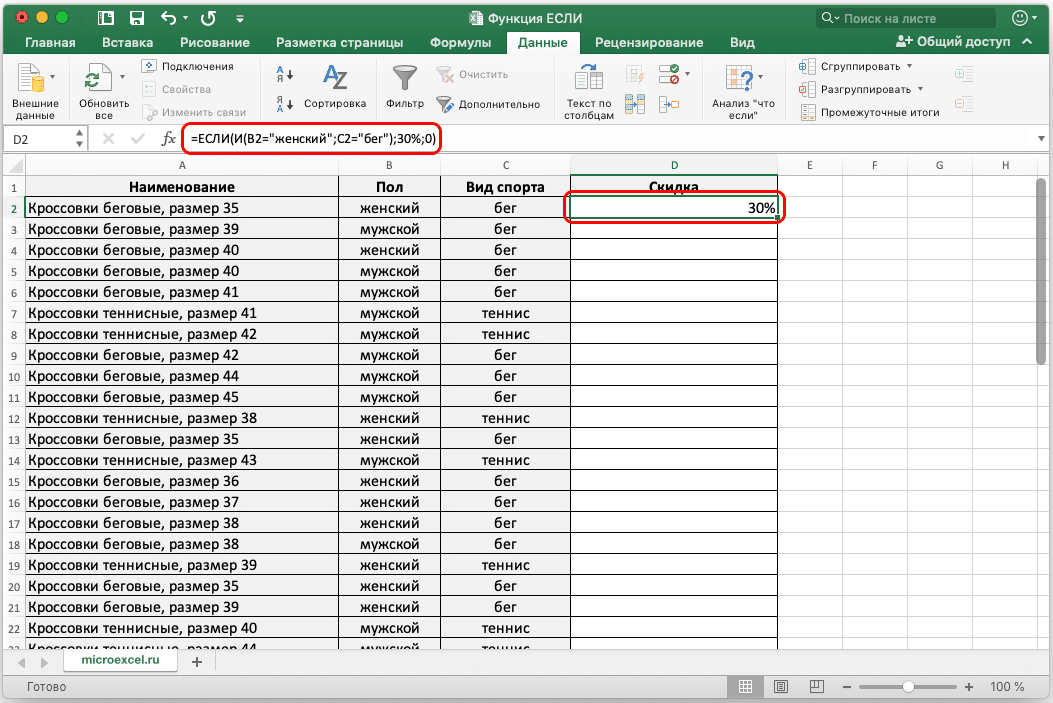Click the Subtotals button
1053x703 pixels.
(x=870, y=112)
